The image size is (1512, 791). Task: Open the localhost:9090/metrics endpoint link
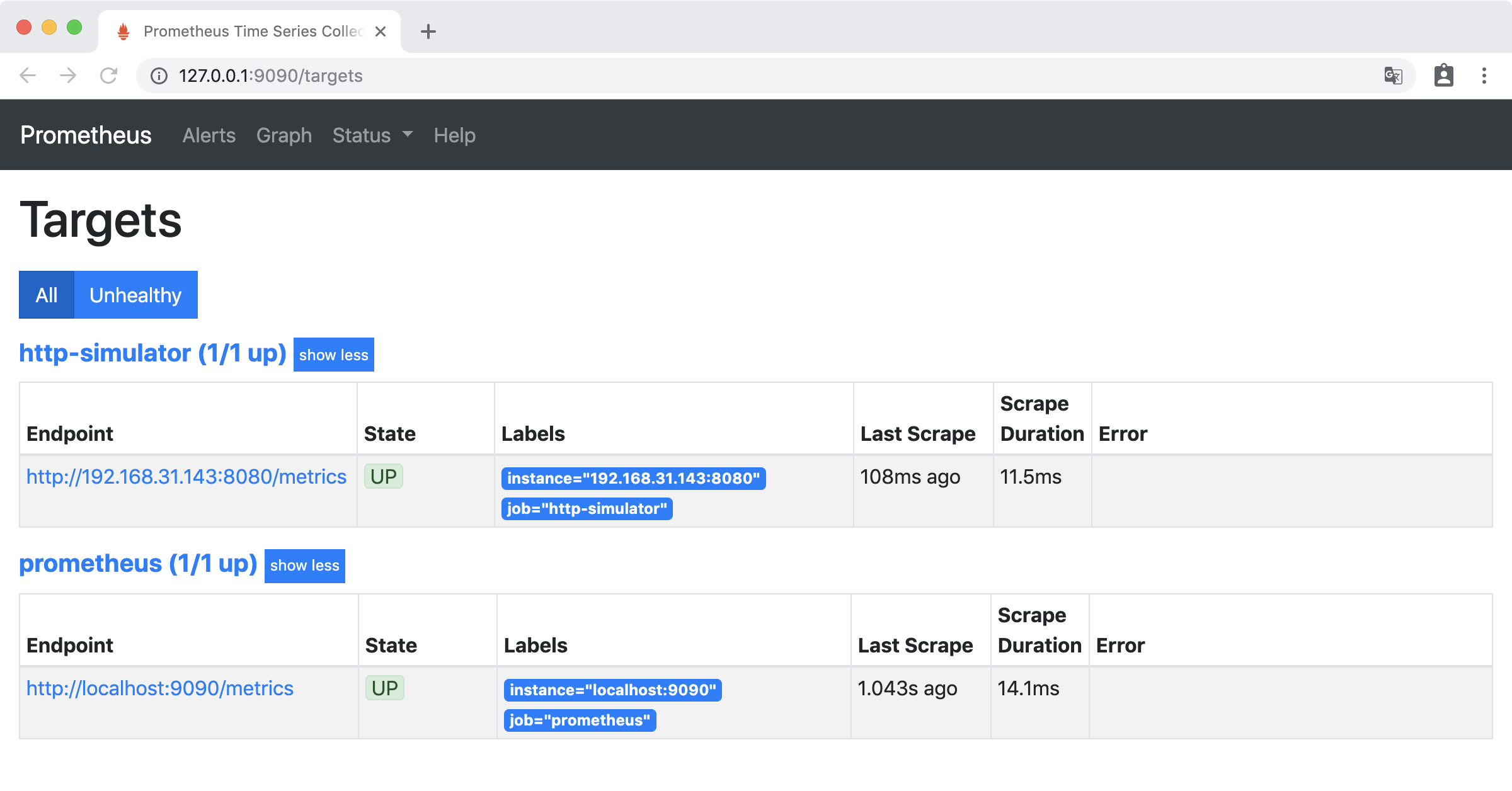(x=160, y=688)
